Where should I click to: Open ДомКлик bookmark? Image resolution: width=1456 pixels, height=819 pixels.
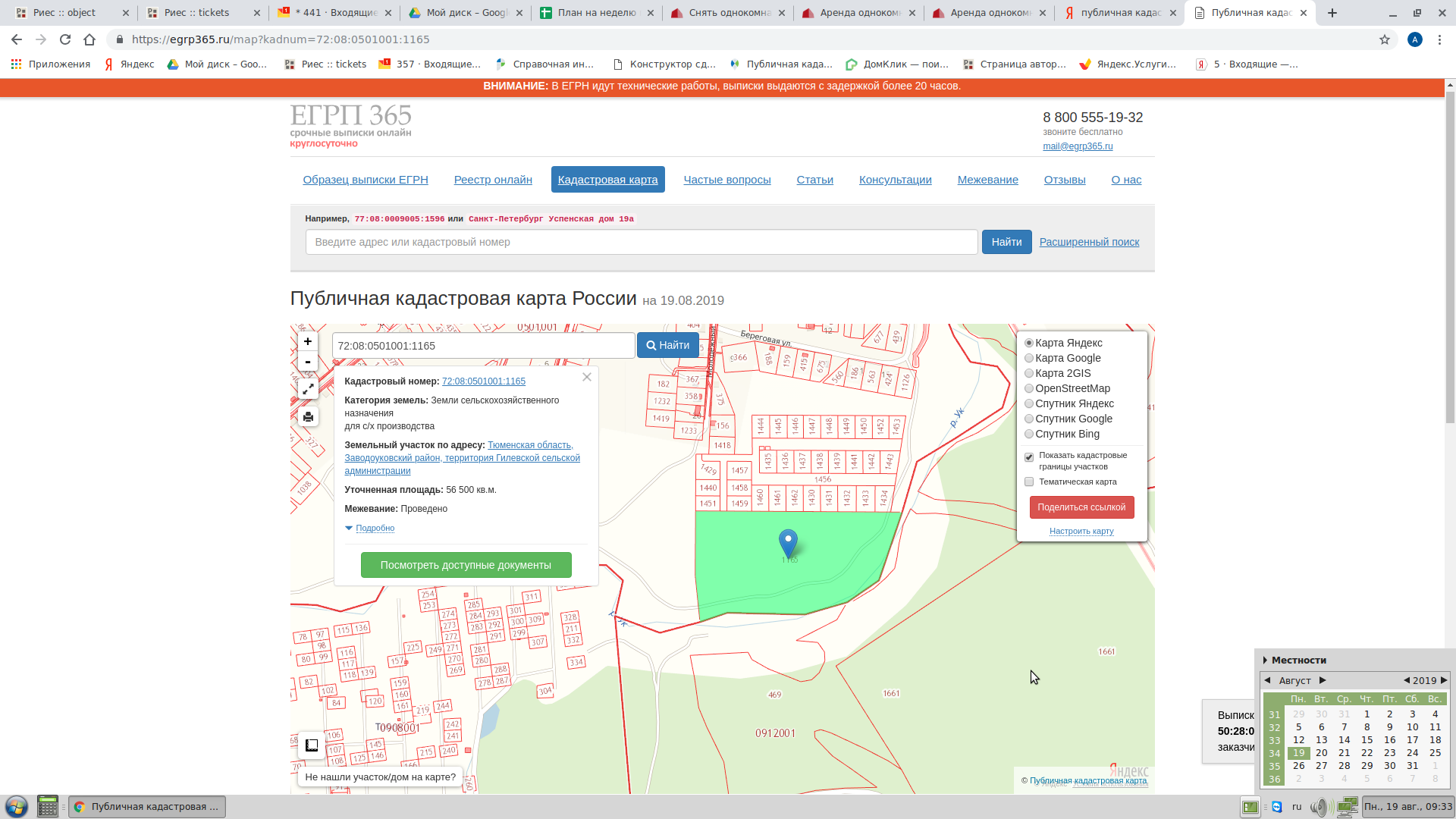coord(897,64)
